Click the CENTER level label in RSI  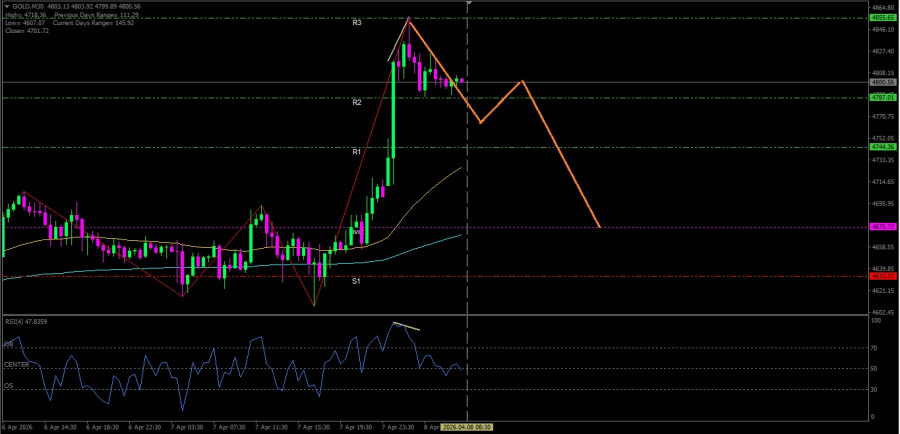click(15, 365)
